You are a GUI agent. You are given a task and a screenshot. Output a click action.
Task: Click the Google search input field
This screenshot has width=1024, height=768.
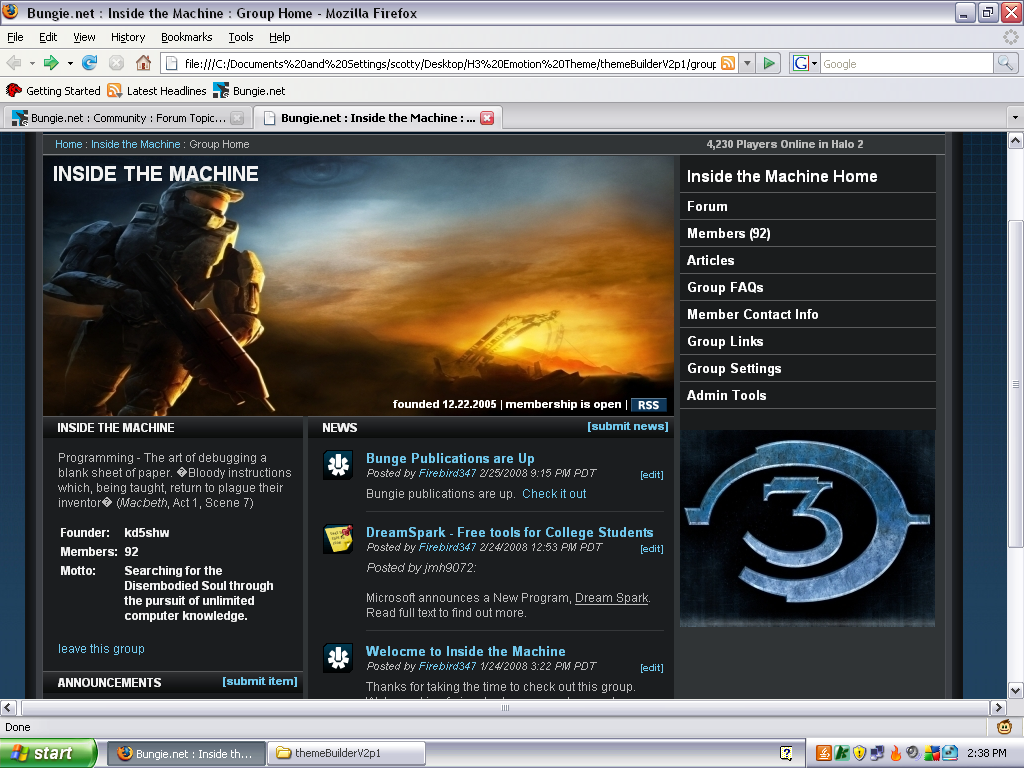(x=905, y=63)
